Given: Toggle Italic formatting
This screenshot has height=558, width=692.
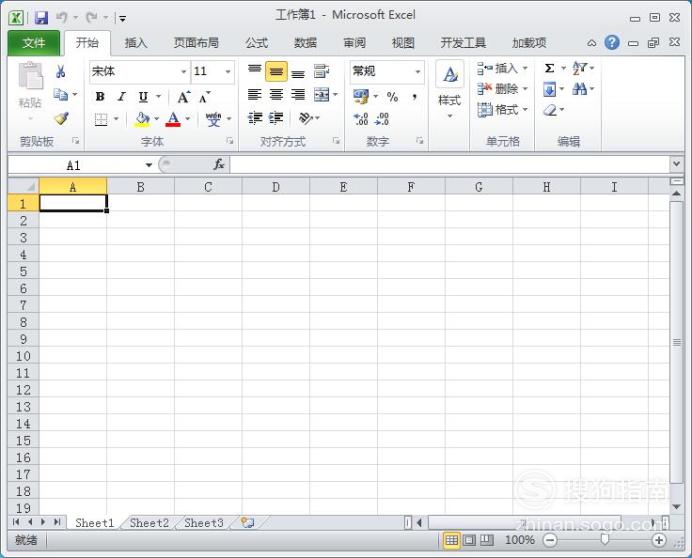Looking at the screenshot, I should 121,97.
